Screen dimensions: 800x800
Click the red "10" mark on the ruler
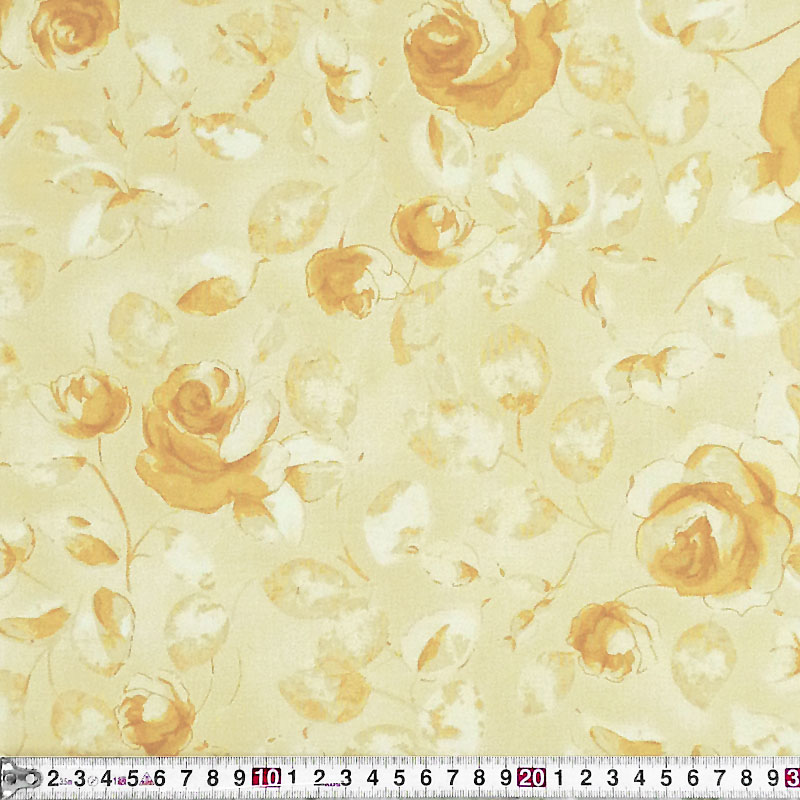266,778
